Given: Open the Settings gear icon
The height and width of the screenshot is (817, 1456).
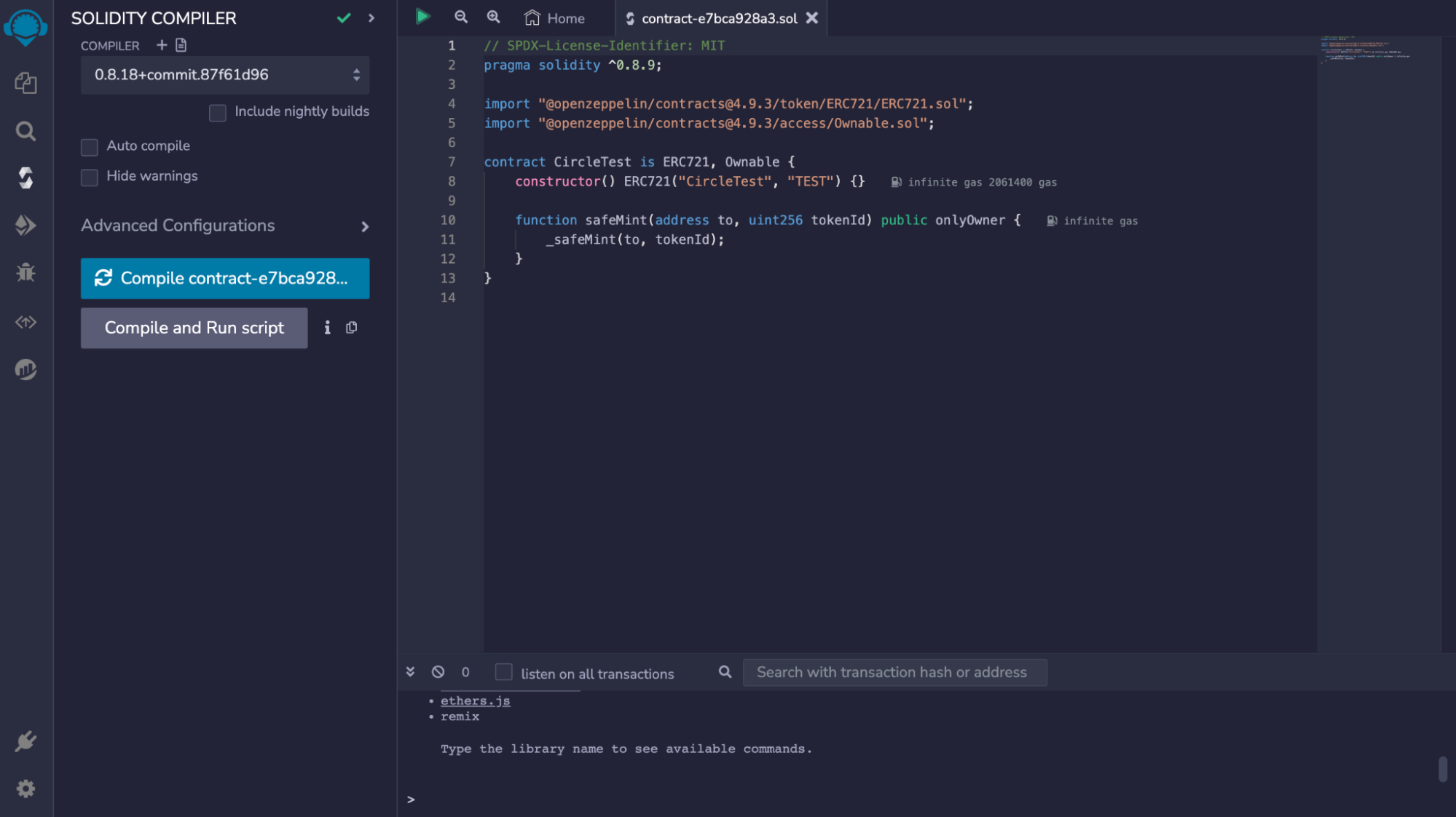Looking at the screenshot, I should (25, 789).
